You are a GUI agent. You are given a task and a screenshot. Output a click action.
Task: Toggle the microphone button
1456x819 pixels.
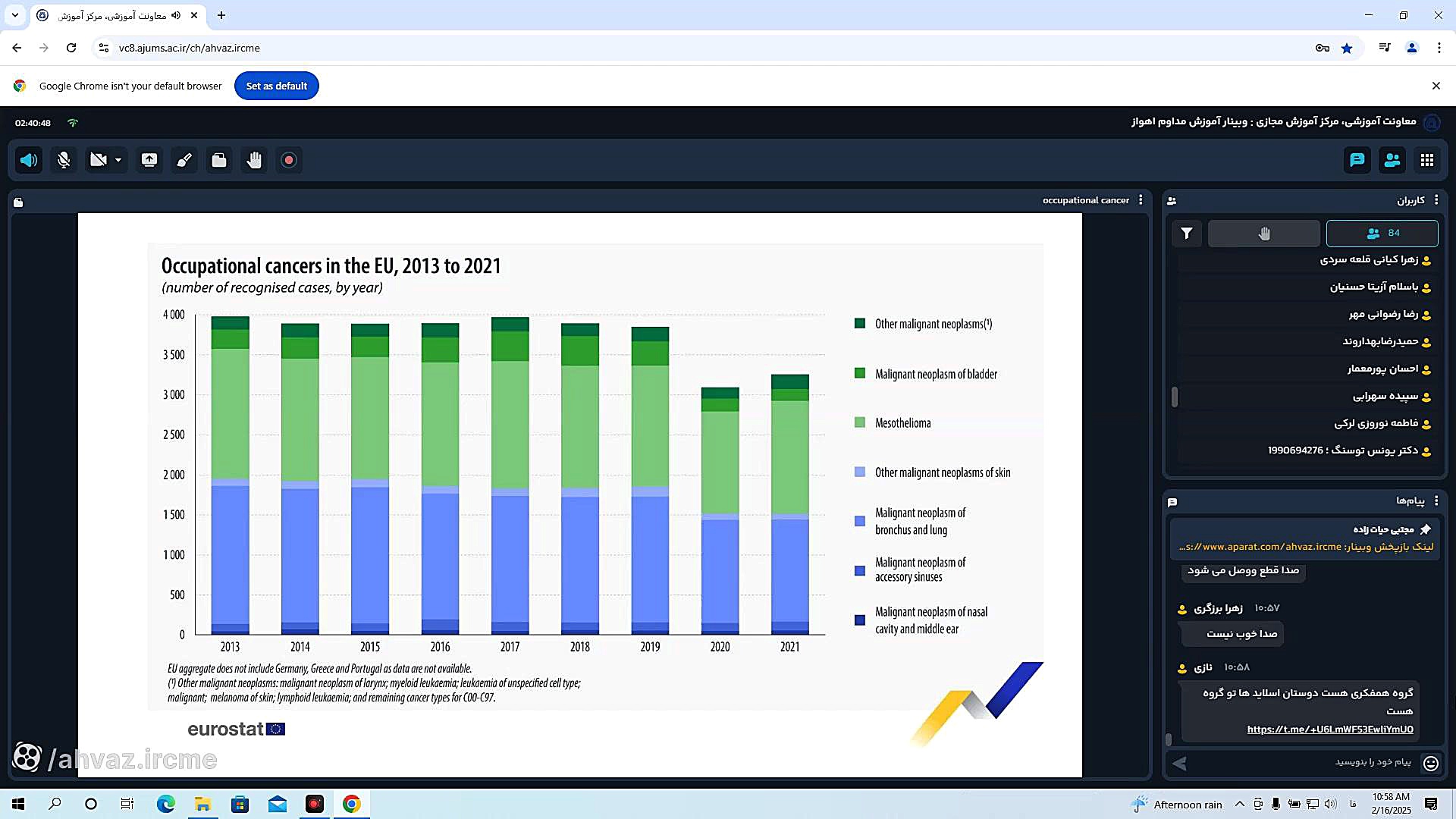64,160
